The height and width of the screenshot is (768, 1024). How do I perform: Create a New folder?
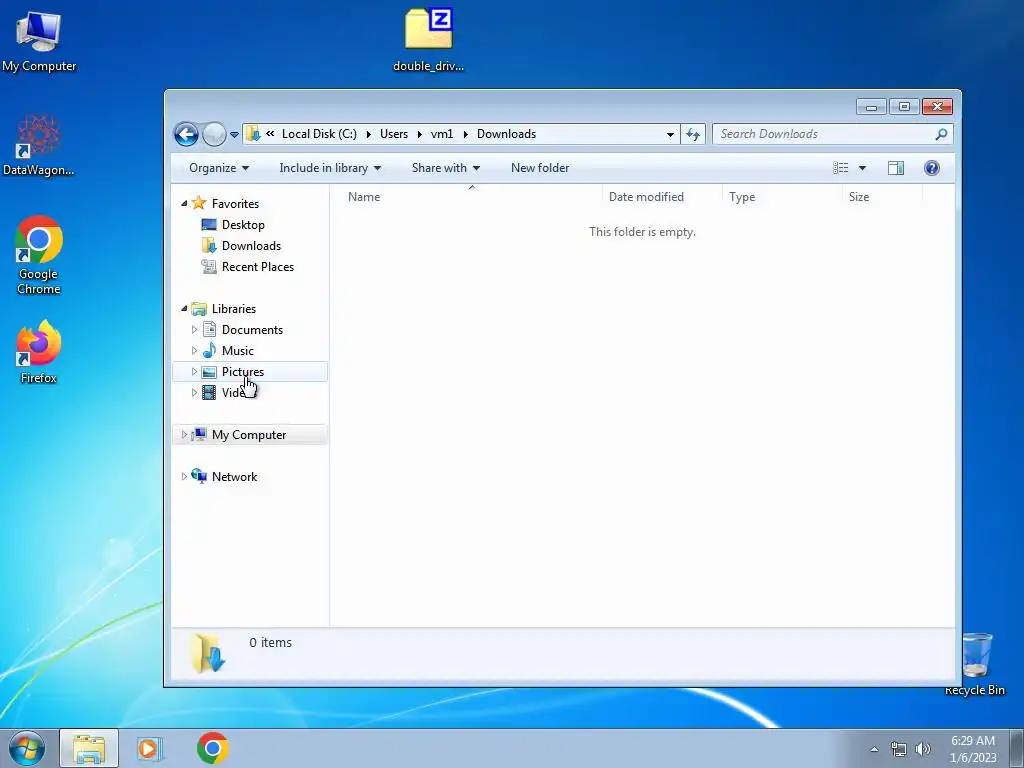(x=540, y=168)
